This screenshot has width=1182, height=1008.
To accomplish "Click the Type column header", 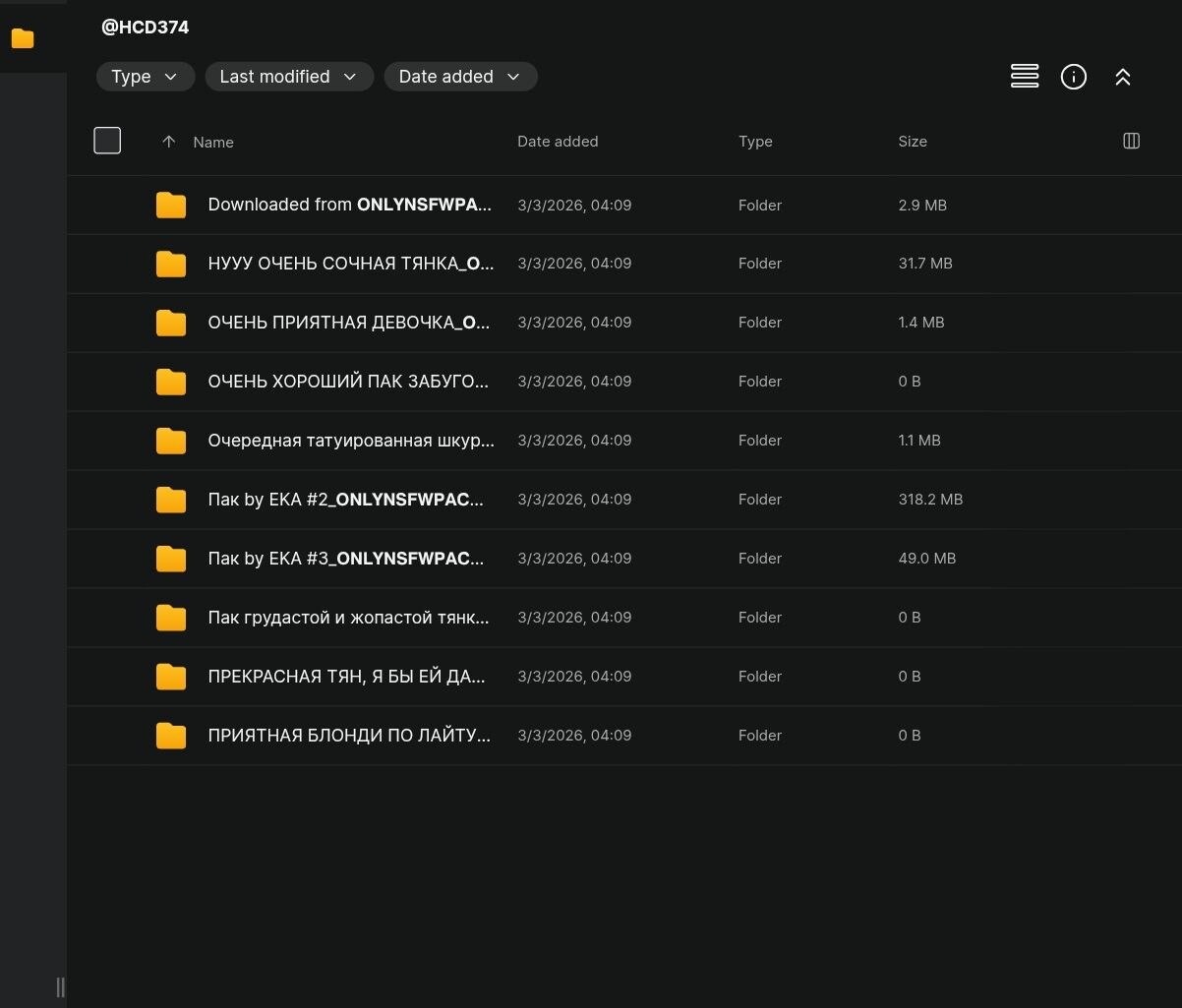I will tap(754, 142).
